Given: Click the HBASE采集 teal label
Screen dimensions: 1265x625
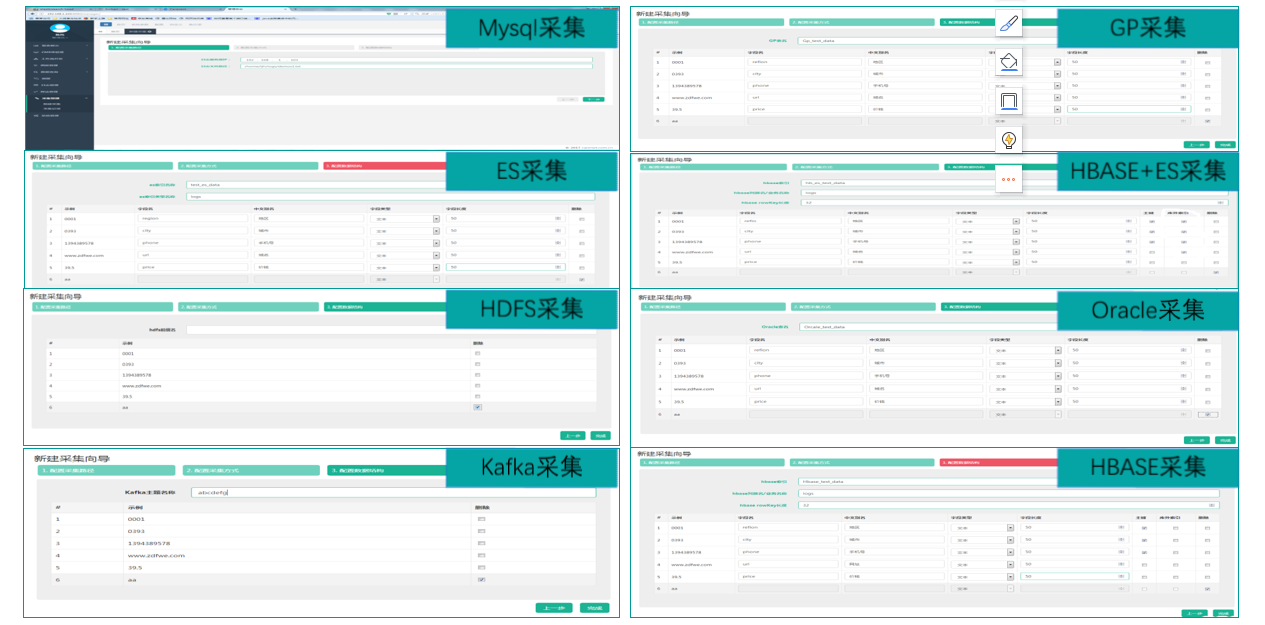Looking at the screenshot, I should (x=1146, y=466).
